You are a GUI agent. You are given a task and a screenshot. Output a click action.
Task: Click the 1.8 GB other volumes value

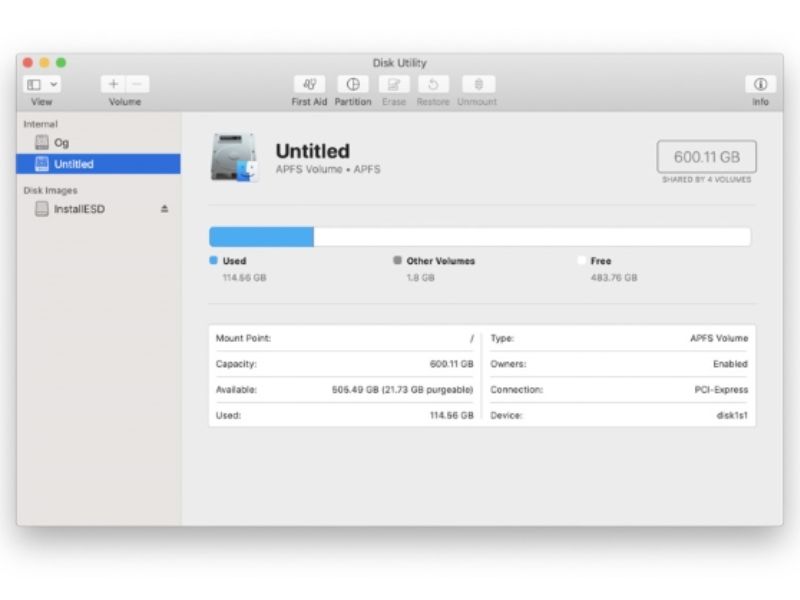420,278
